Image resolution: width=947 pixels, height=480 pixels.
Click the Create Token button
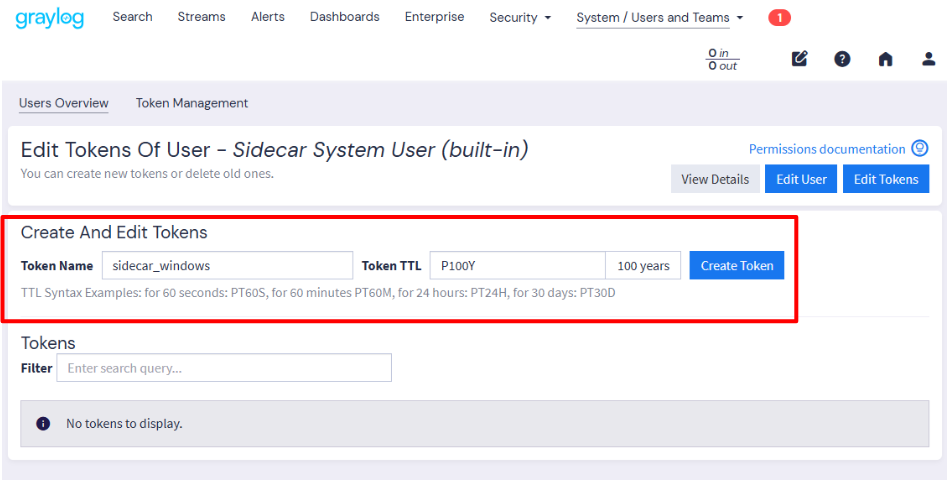click(x=737, y=266)
